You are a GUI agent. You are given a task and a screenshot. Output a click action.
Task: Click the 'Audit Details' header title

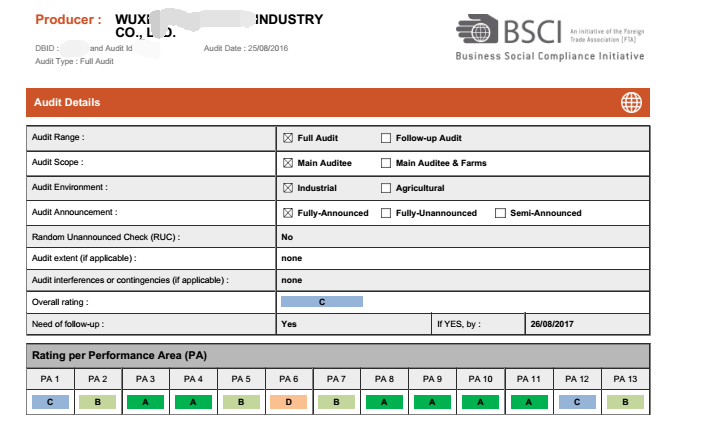(x=67, y=102)
